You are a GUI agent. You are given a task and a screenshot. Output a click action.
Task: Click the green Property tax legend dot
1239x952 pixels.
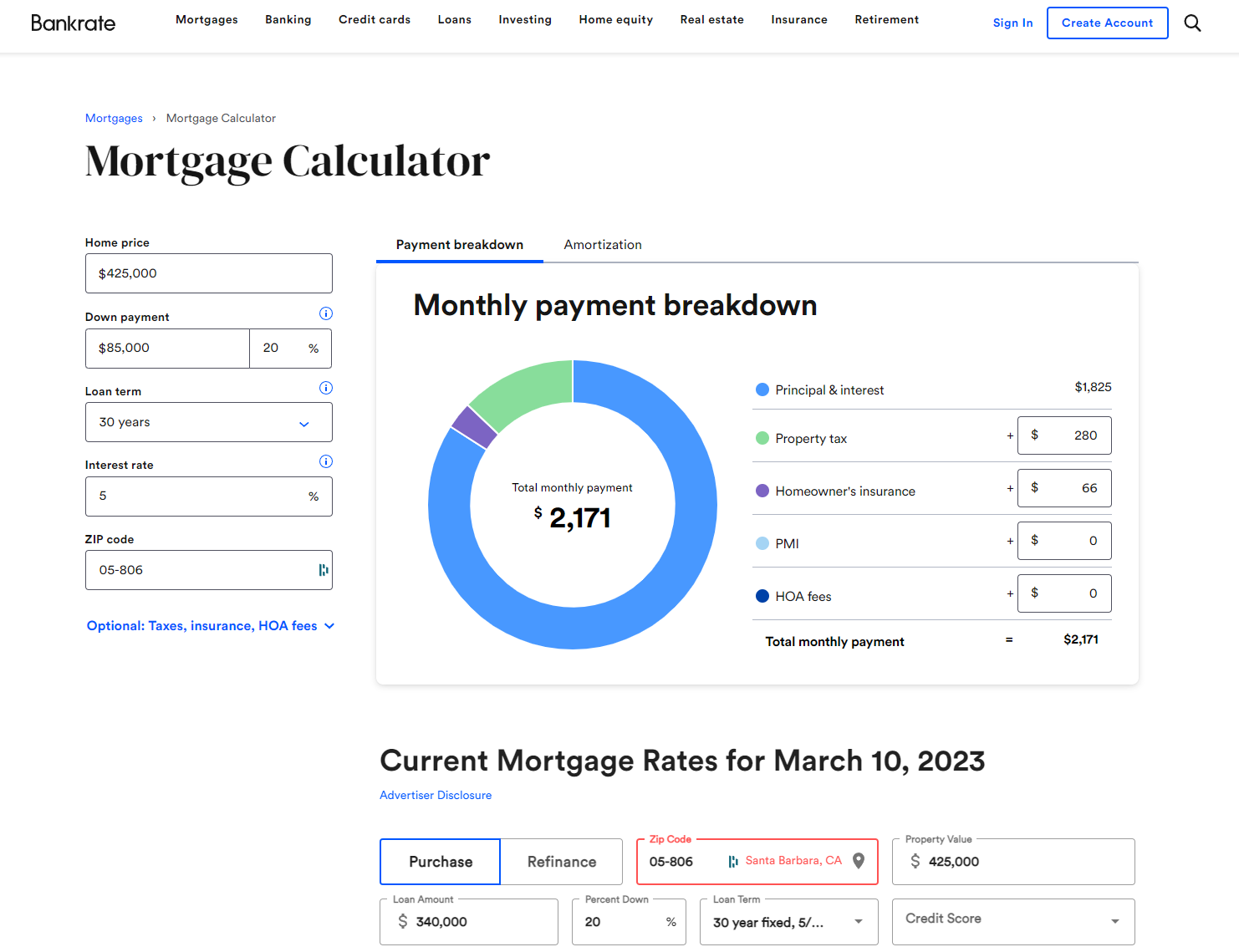(x=762, y=438)
